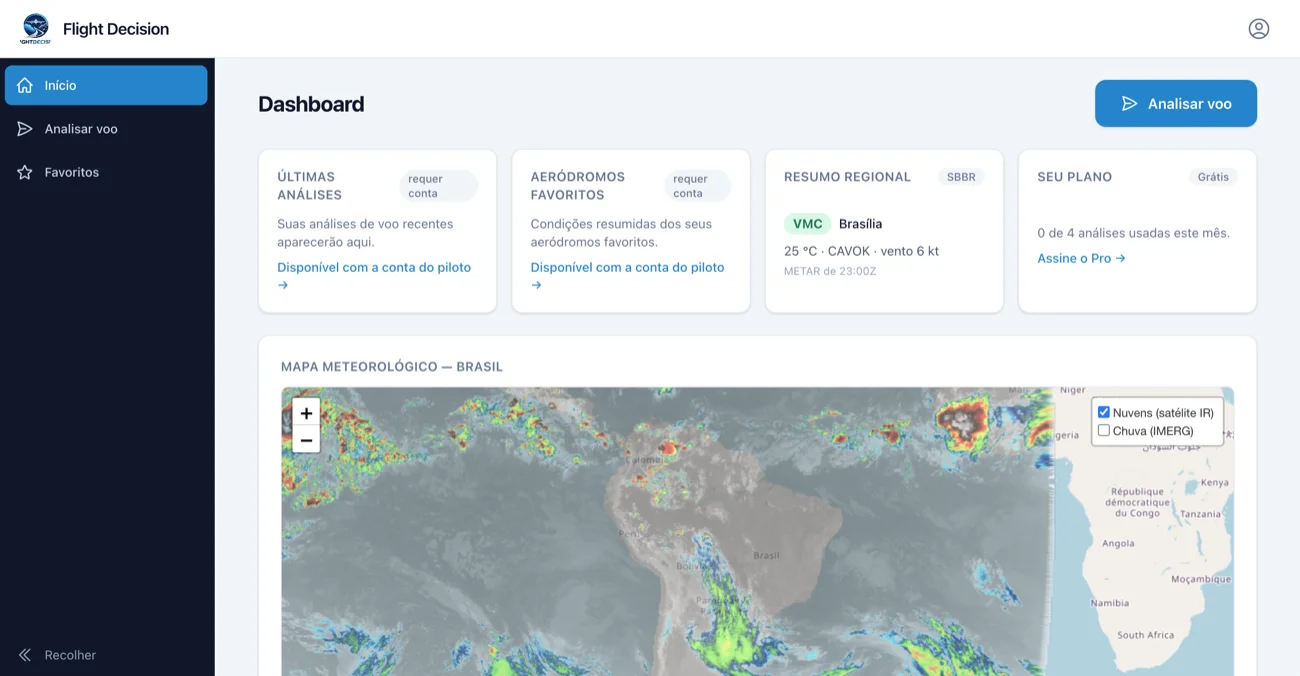Image resolution: width=1300 pixels, height=676 pixels.
Task: Click the Tanzania label on the map
Action: [x=1200, y=514]
